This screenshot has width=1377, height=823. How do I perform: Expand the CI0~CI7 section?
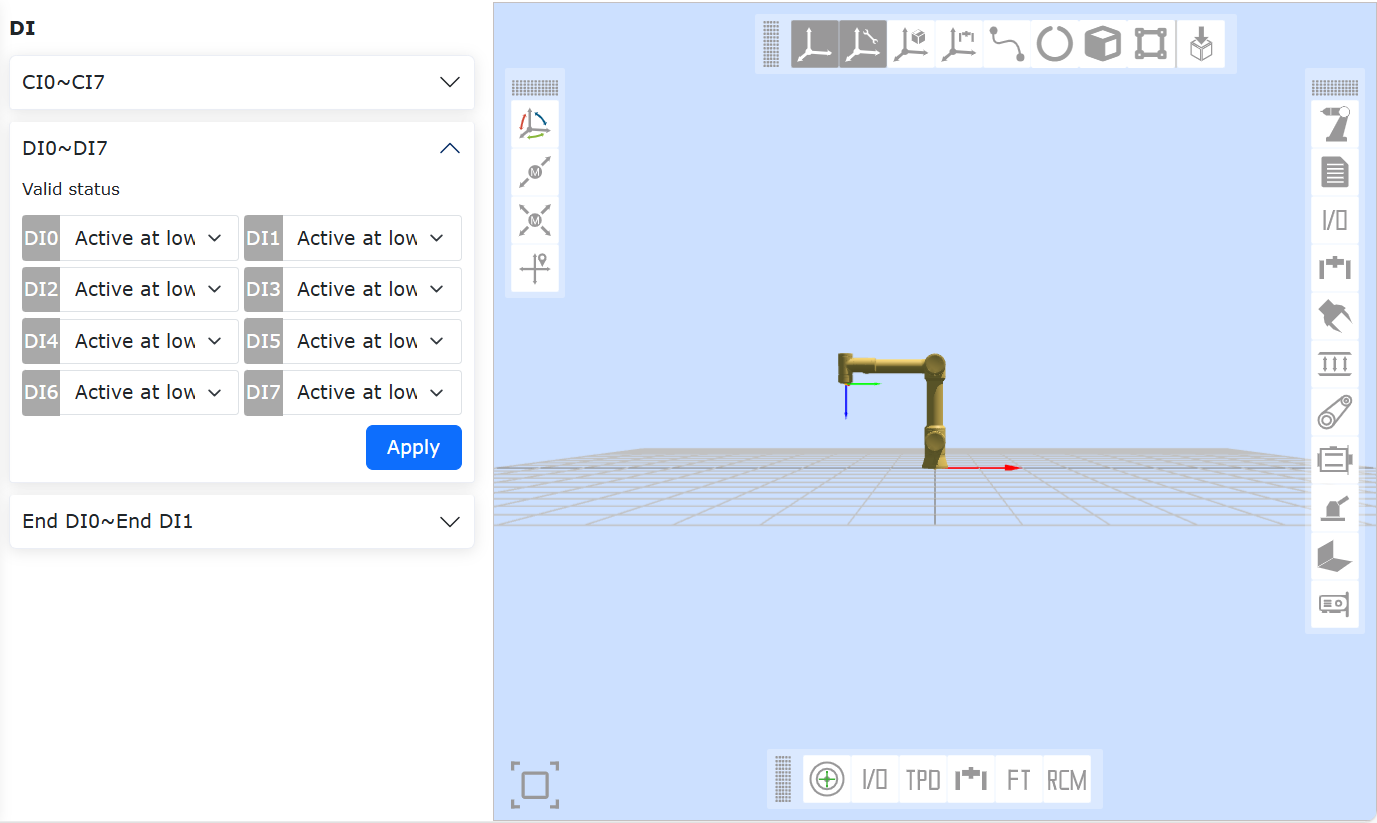point(242,82)
